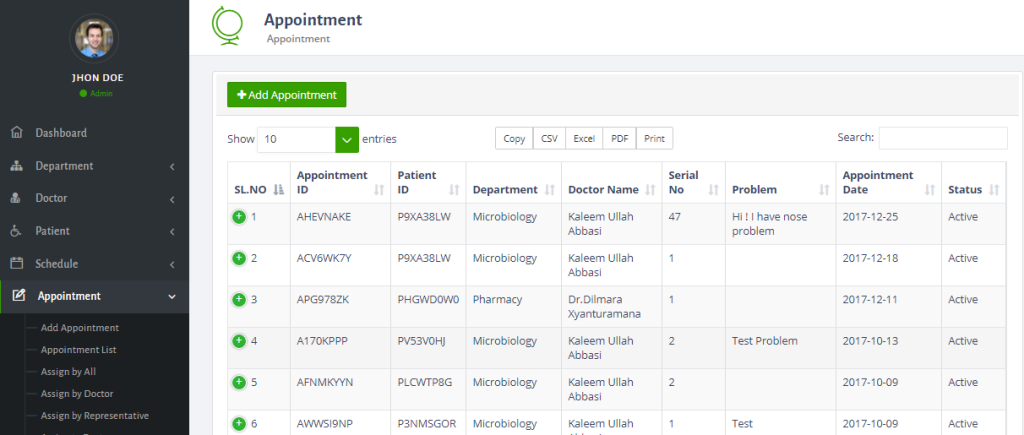Export table with the Excel button
1024x435 pixels.
[x=583, y=139]
